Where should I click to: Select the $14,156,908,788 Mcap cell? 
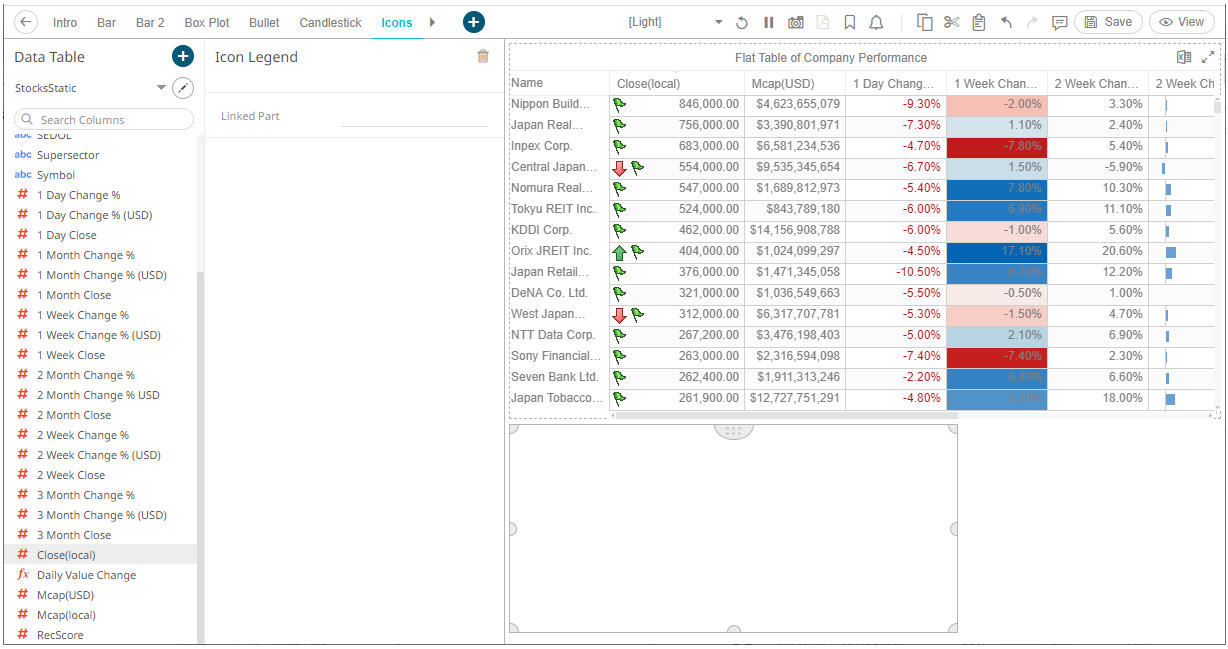click(x=795, y=230)
